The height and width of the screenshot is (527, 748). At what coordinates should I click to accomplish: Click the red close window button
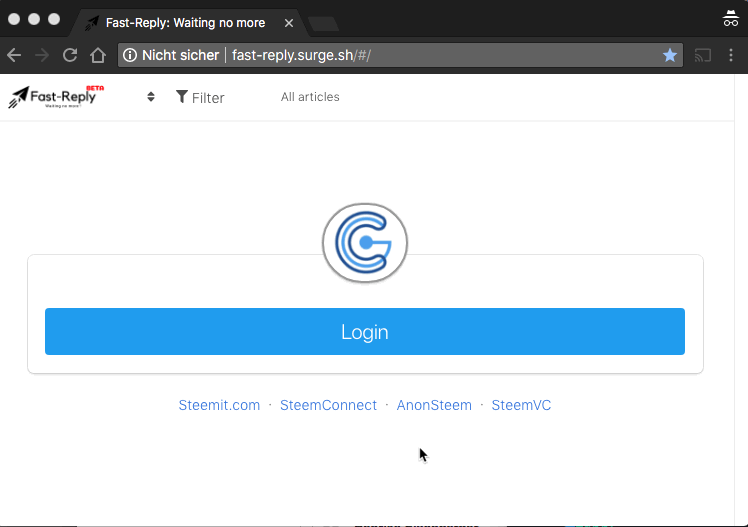pyautogui.click(x=14, y=19)
